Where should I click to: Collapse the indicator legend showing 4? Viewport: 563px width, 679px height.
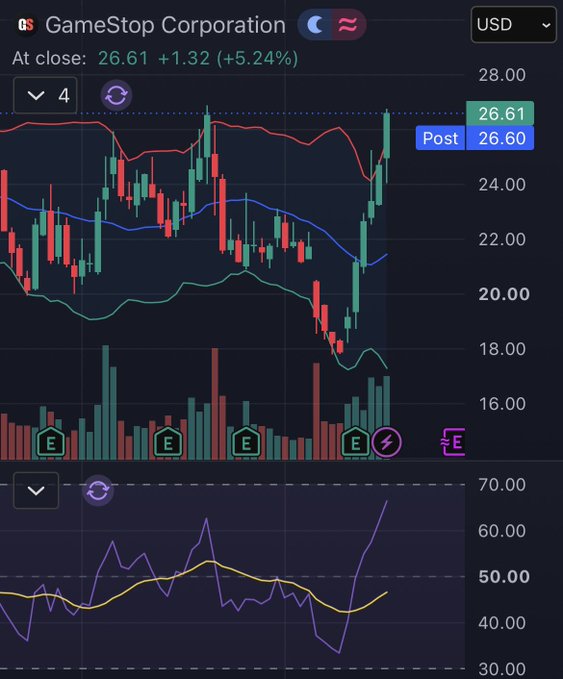click(x=45, y=95)
